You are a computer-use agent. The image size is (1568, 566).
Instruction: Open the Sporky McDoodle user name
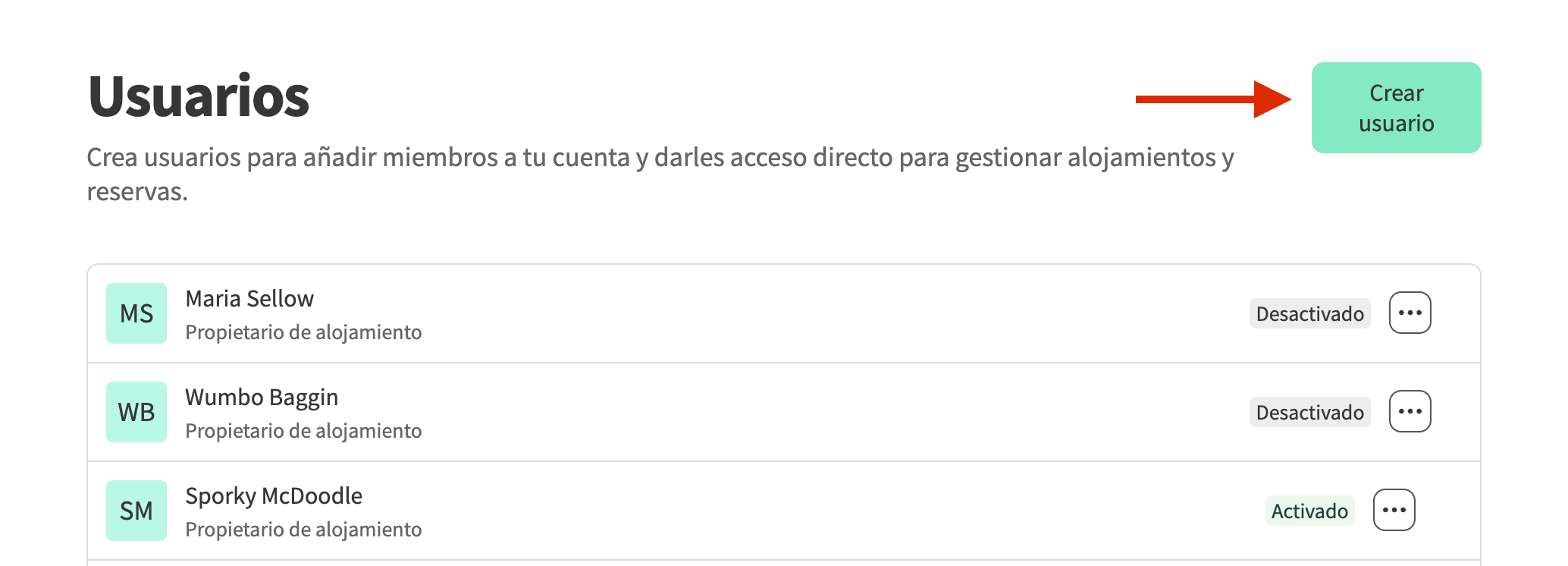click(x=274, y=496)
